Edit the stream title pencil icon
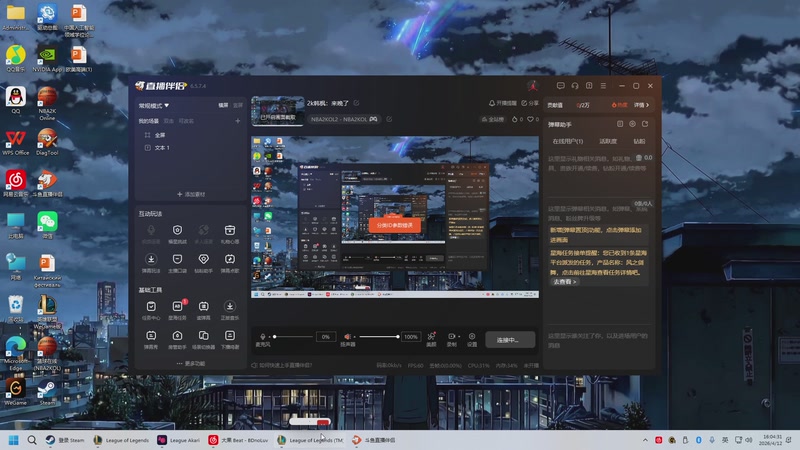 [356, 103]
